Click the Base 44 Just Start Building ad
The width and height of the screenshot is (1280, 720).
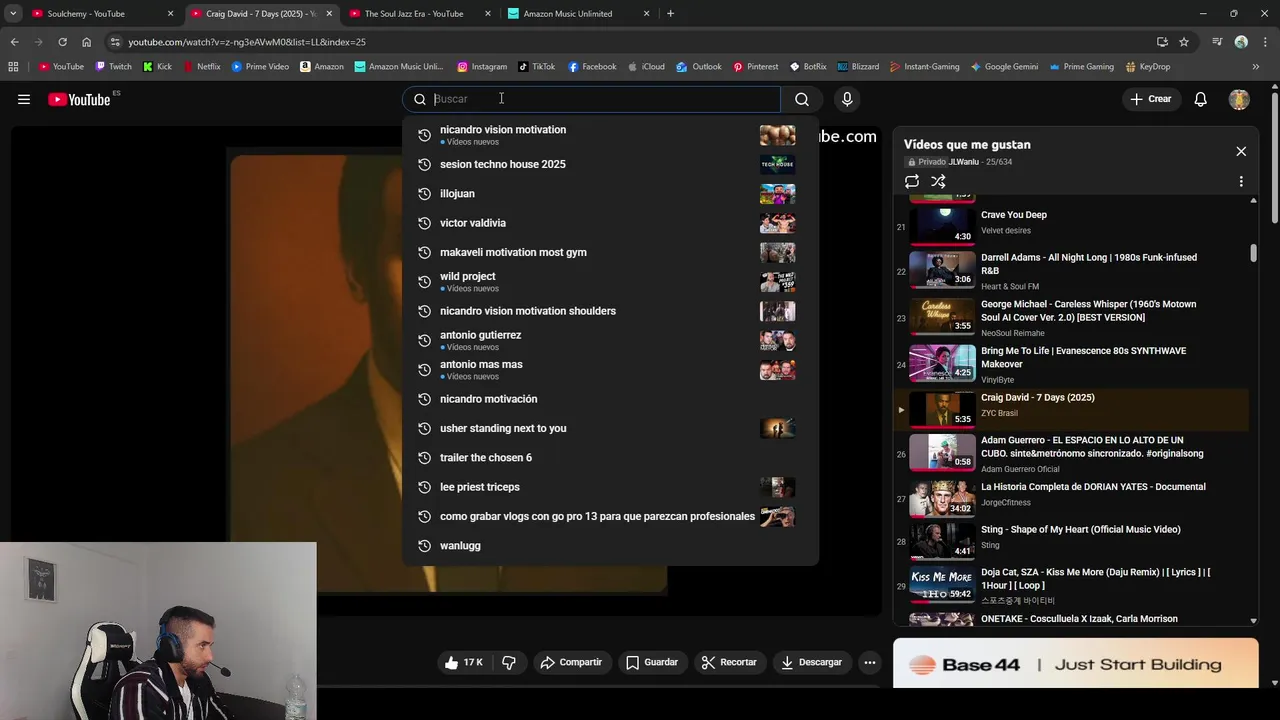1075,664
